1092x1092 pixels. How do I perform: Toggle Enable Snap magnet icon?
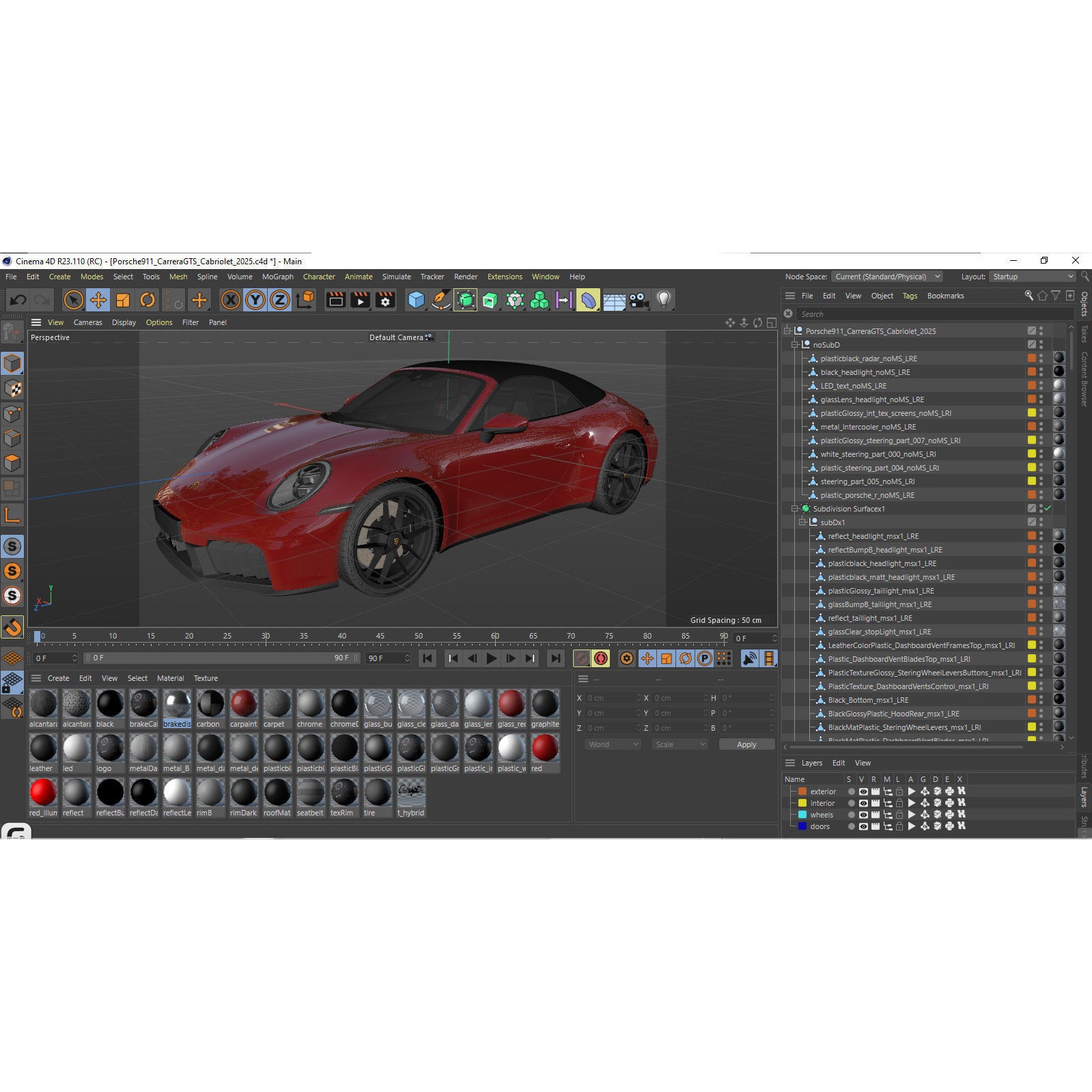[12, 627]
